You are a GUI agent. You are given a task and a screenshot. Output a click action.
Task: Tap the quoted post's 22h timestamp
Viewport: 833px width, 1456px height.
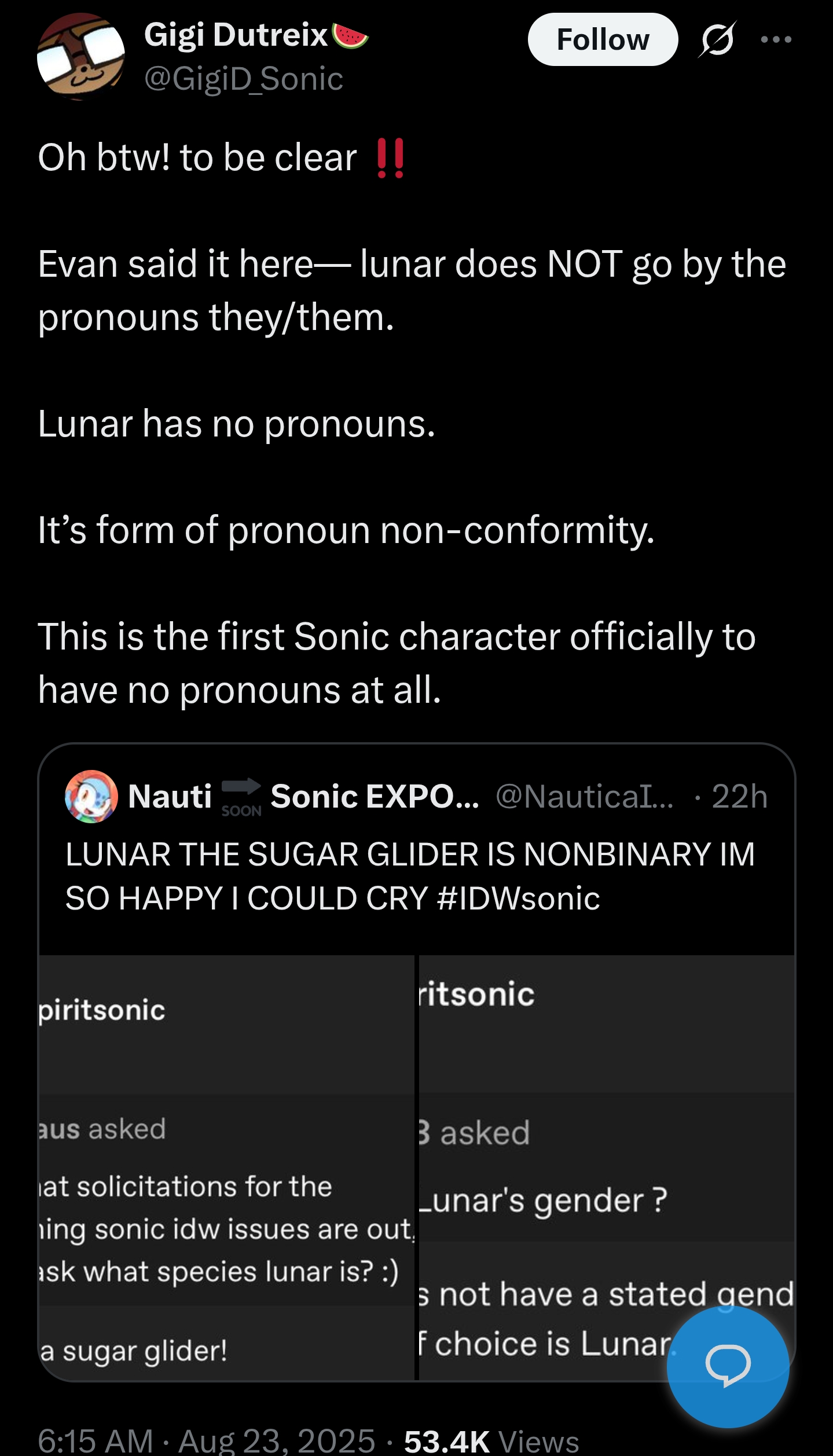point(739,797)
